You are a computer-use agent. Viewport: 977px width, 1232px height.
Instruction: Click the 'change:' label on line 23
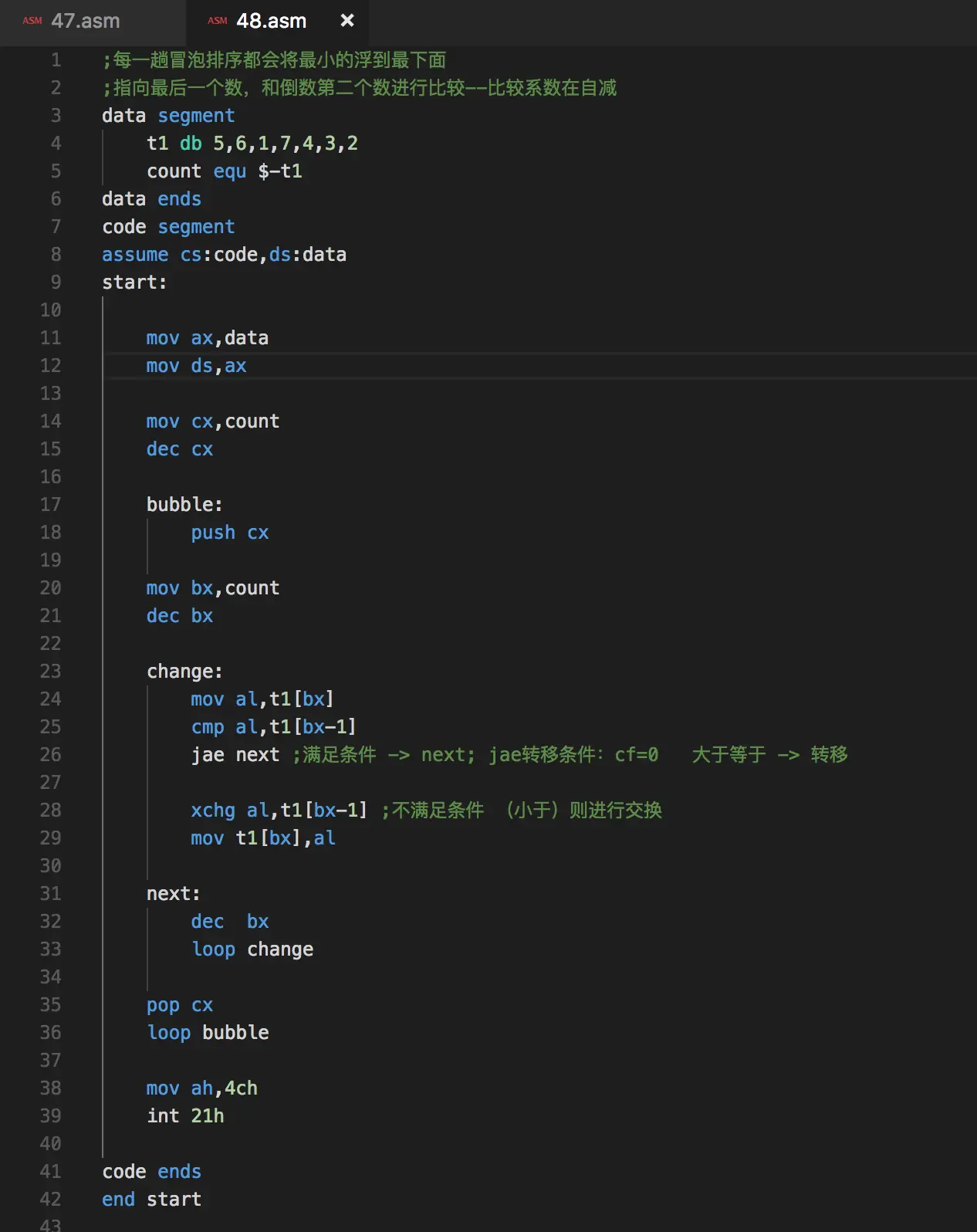click(x=184, y=672)
